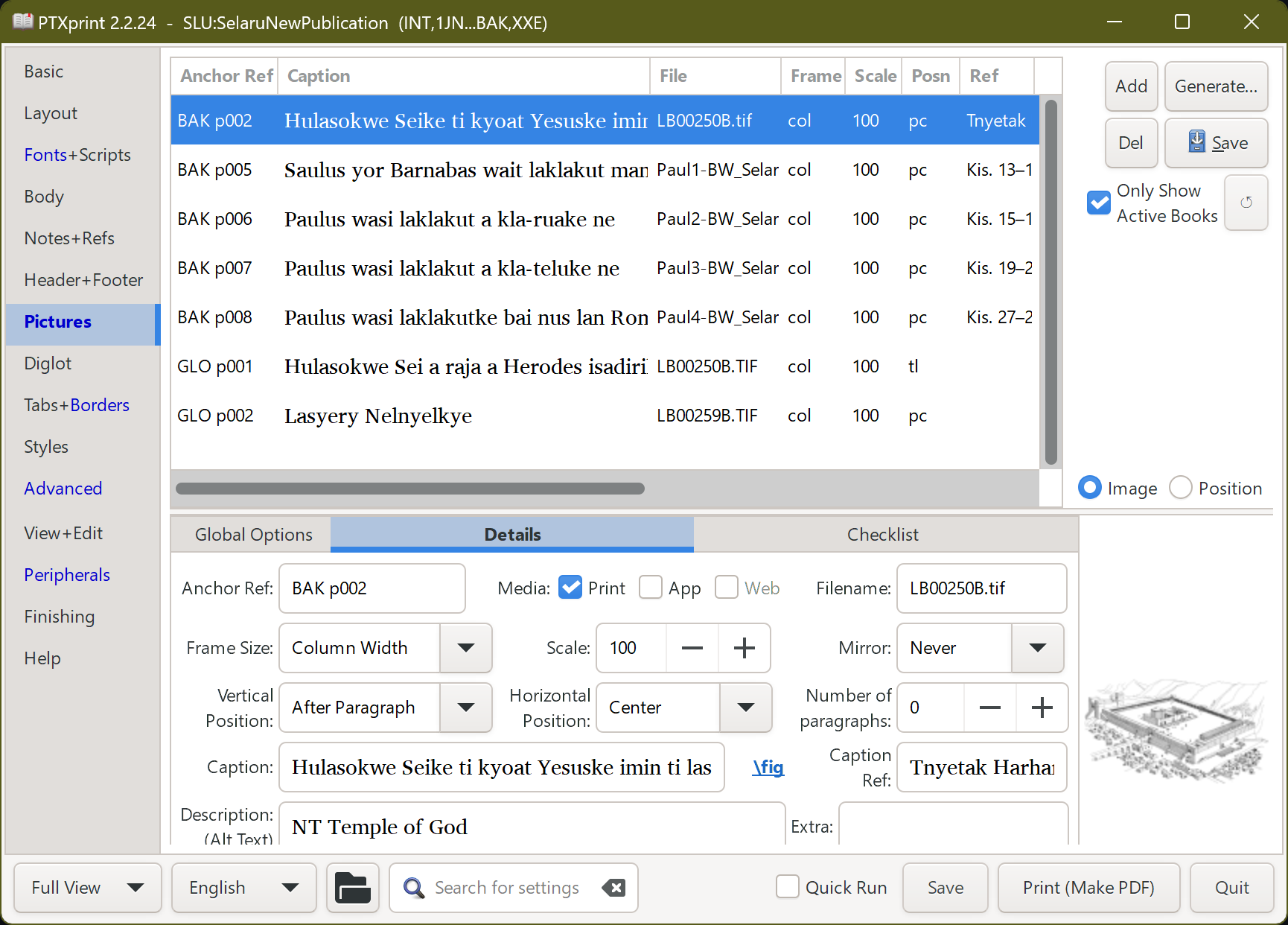Select the Position radio button
The image size is (1288, 925).
click(x=1180, y=487)
